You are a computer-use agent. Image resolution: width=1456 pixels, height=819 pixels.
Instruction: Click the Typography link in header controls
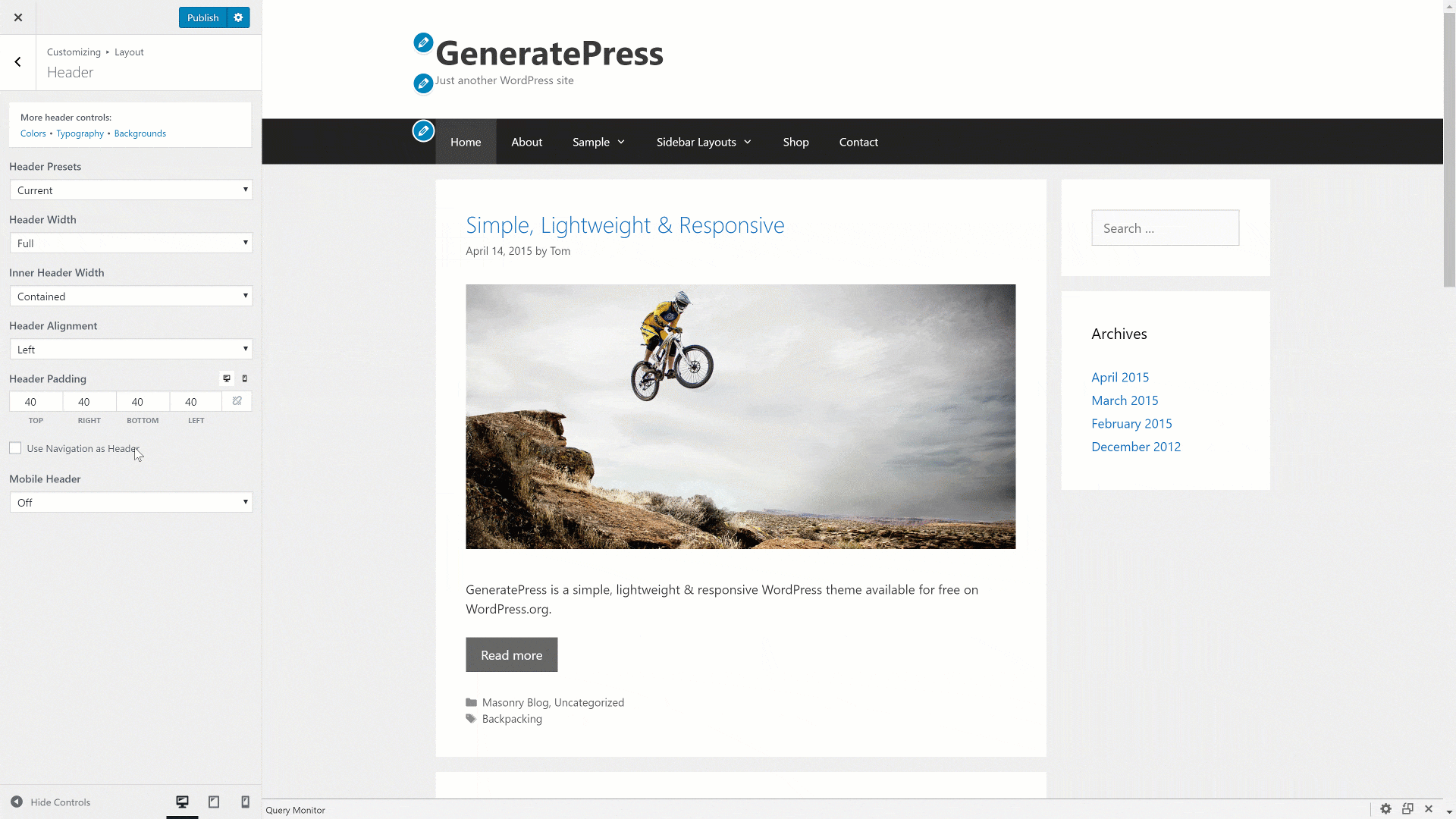tap(80, 133)
